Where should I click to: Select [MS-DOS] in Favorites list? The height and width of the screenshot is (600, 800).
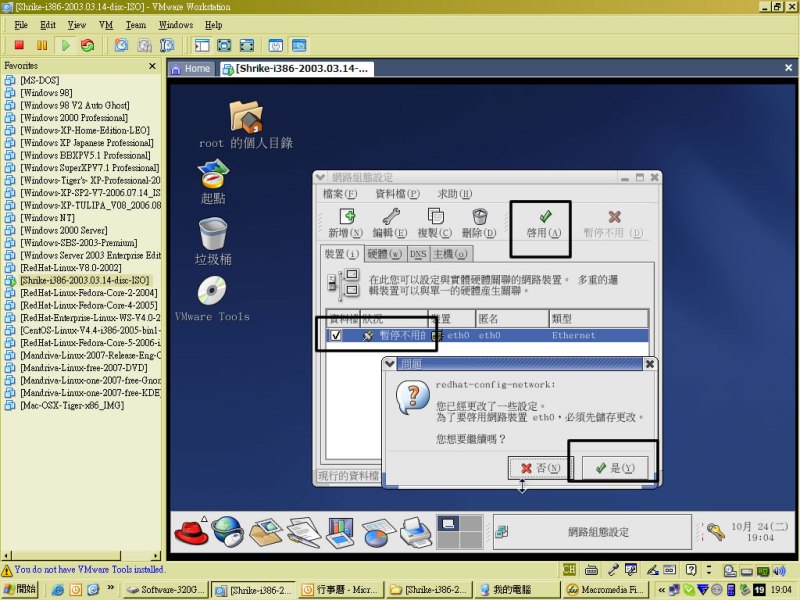(x=40, y=80)
